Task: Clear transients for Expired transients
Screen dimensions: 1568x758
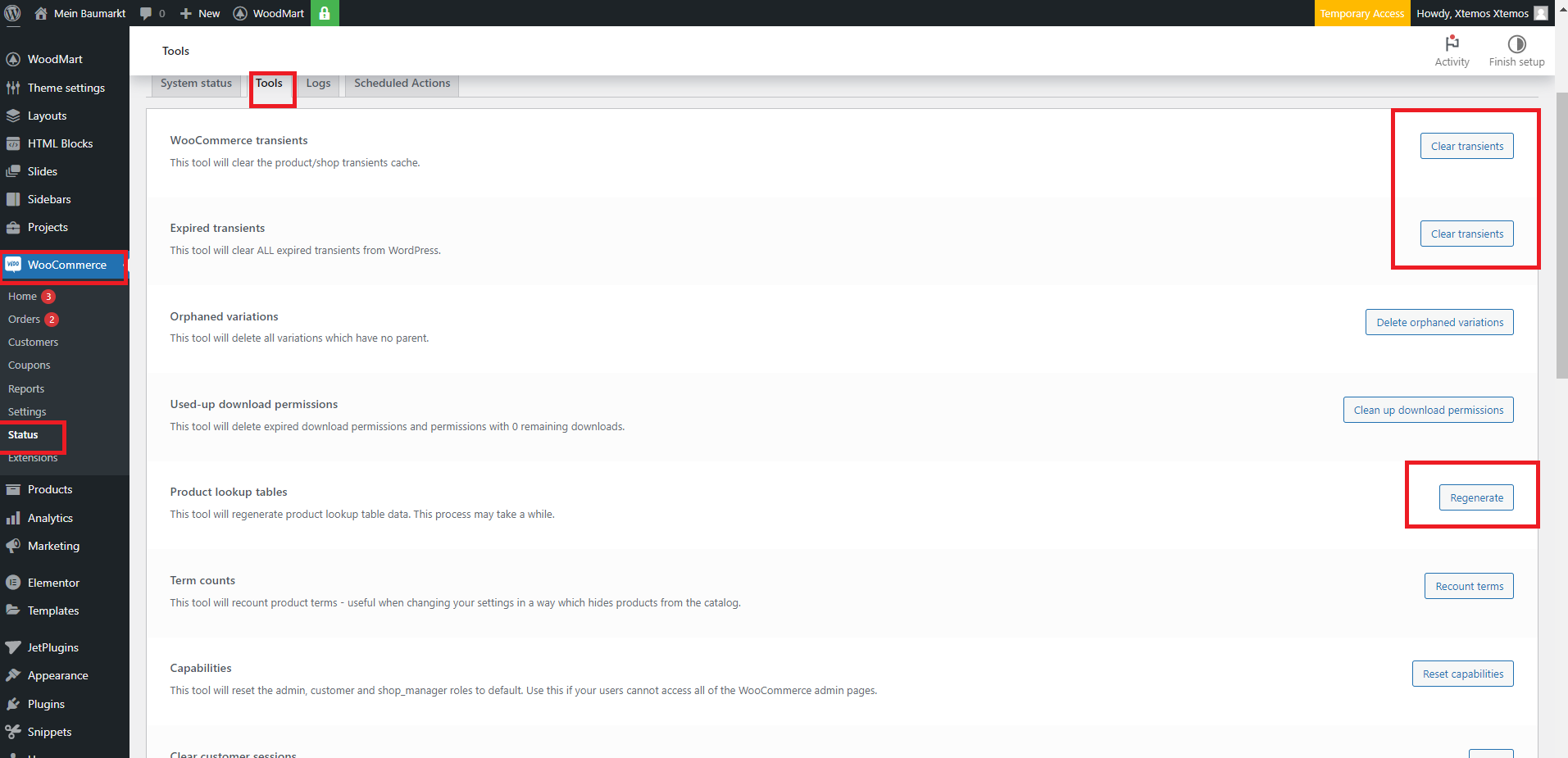Action: pyautogui.click(x=1466, y=234)
